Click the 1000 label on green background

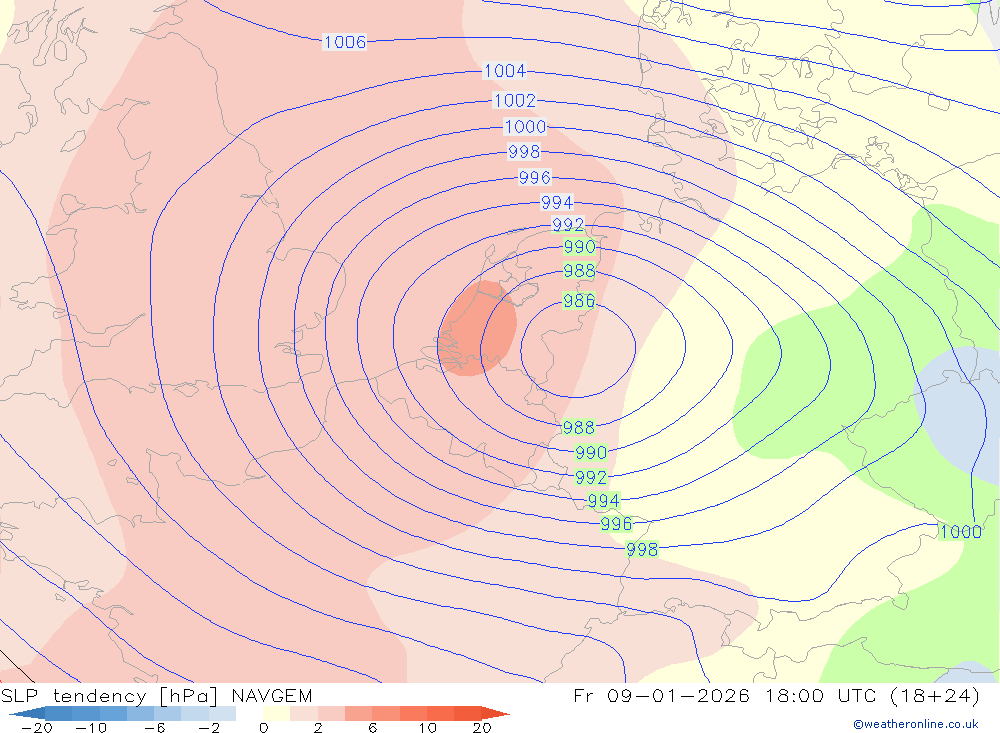[960, 531]
